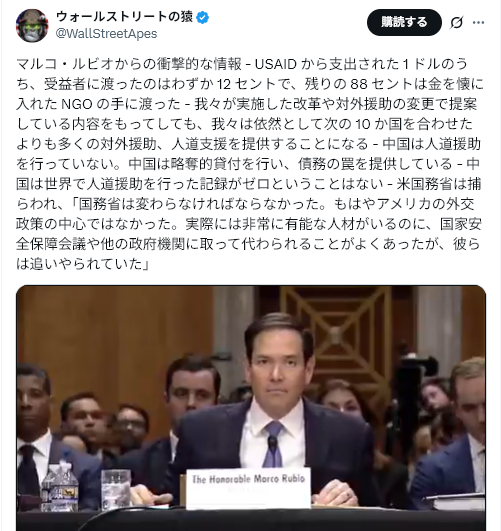The width and height of the screenshot is (501, 531).
Task: Click the Honorable Marco Rubio nameplate
Action: (x=248, y=488)
